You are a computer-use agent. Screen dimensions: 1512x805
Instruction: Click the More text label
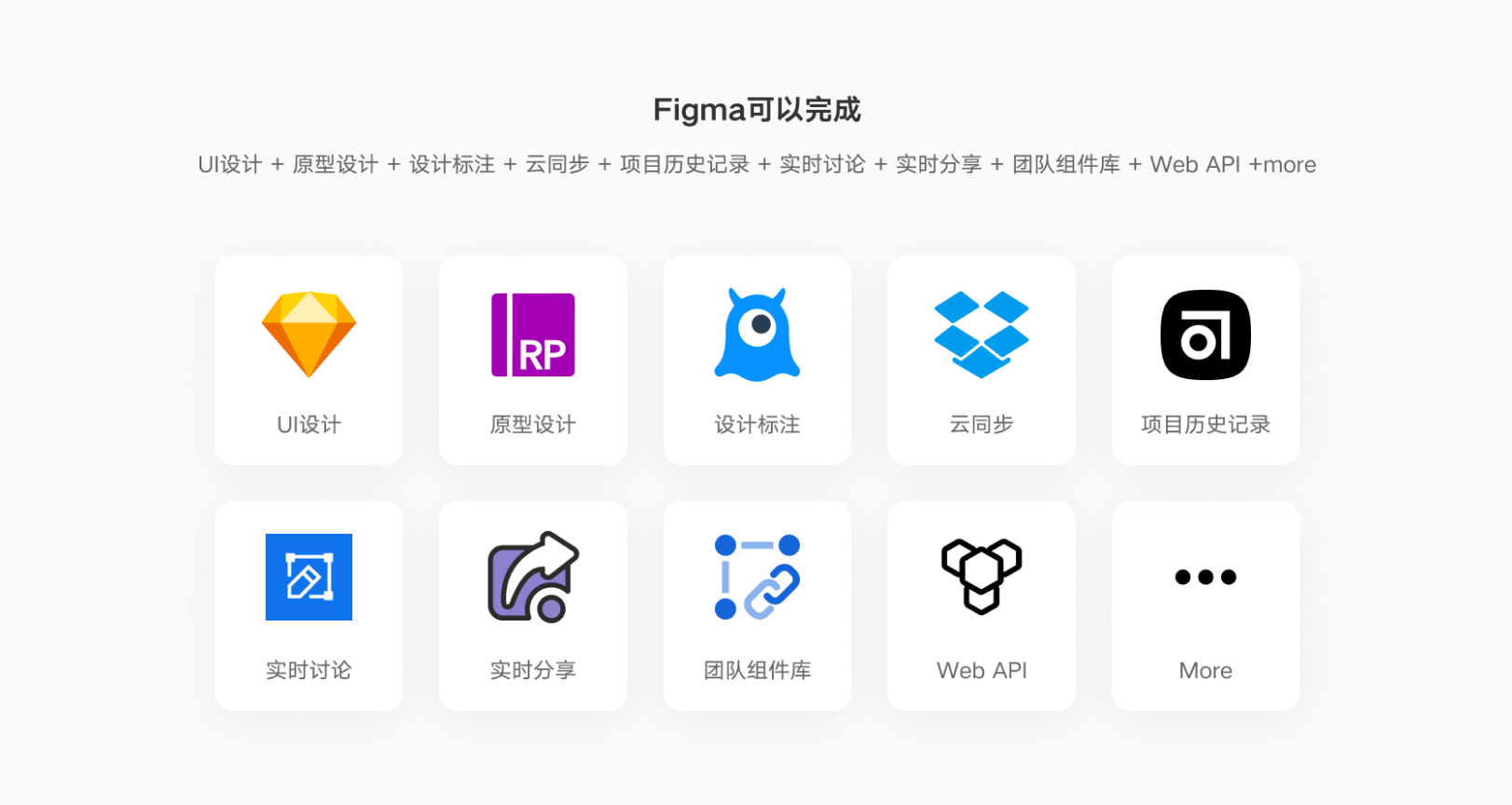click(x=1205, y=671)
